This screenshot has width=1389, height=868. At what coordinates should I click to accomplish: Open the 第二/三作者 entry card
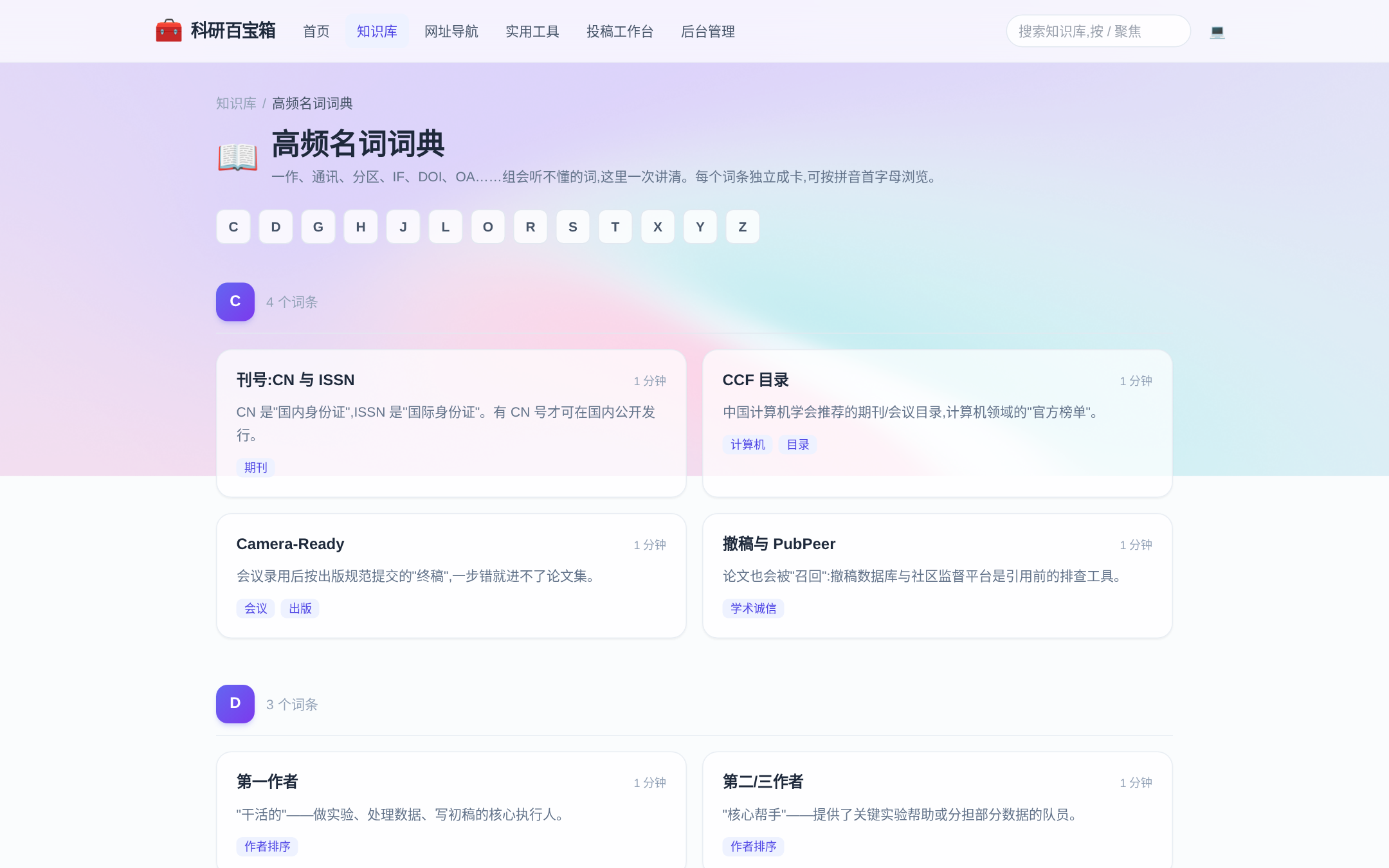click(938, 810)
